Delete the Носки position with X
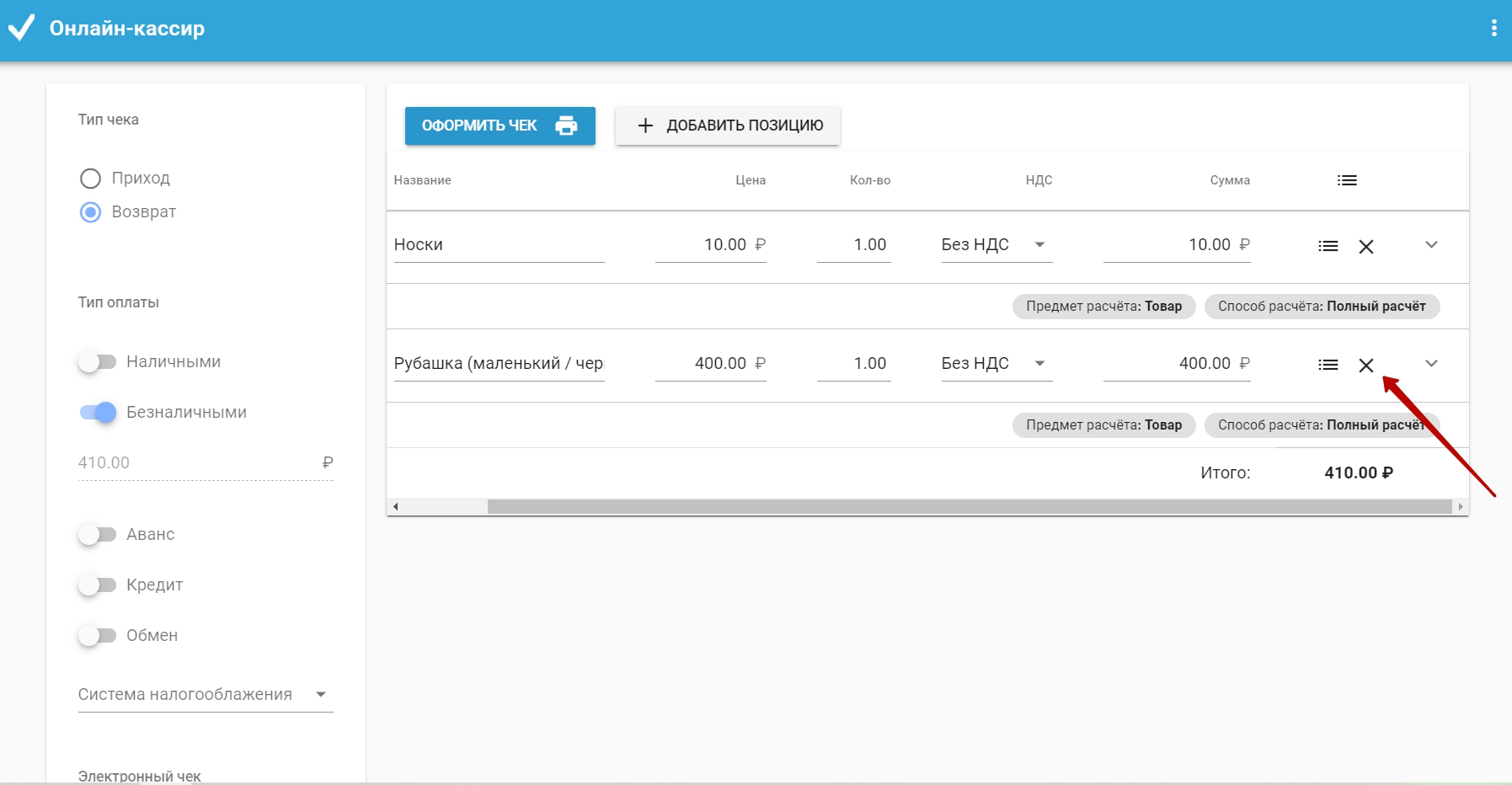 pos(1366,246)
